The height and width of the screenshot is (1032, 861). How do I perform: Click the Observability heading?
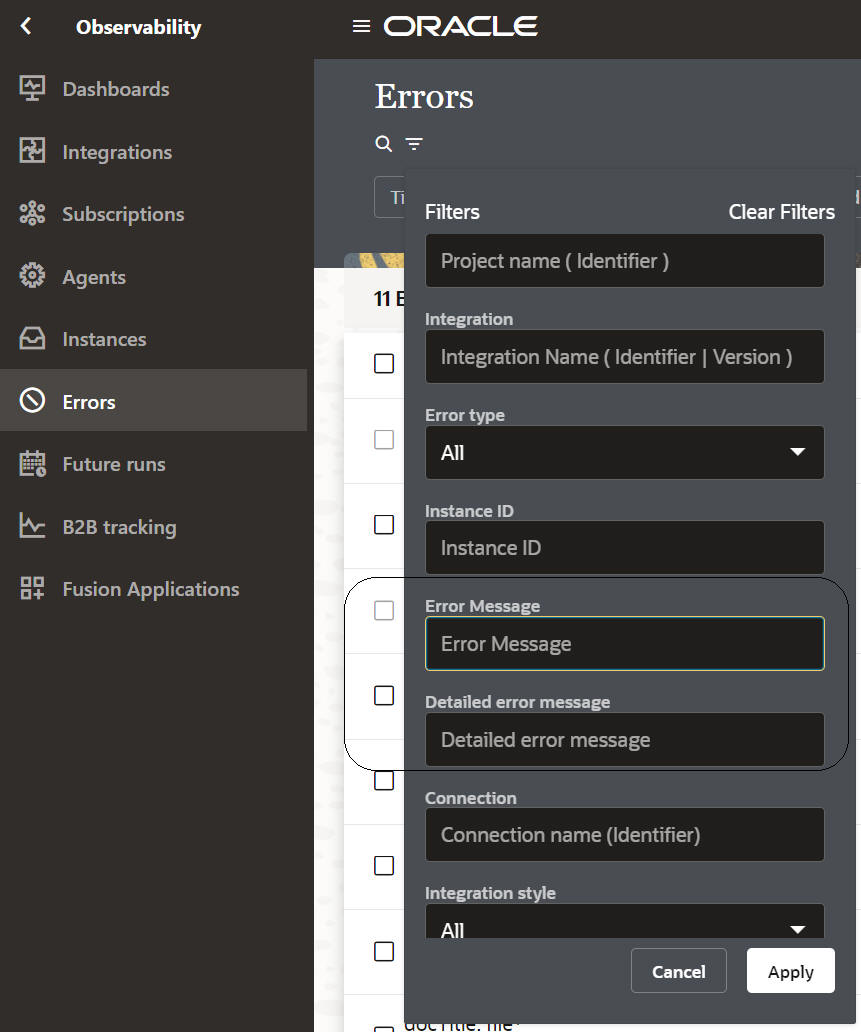(x=138, y=27)
